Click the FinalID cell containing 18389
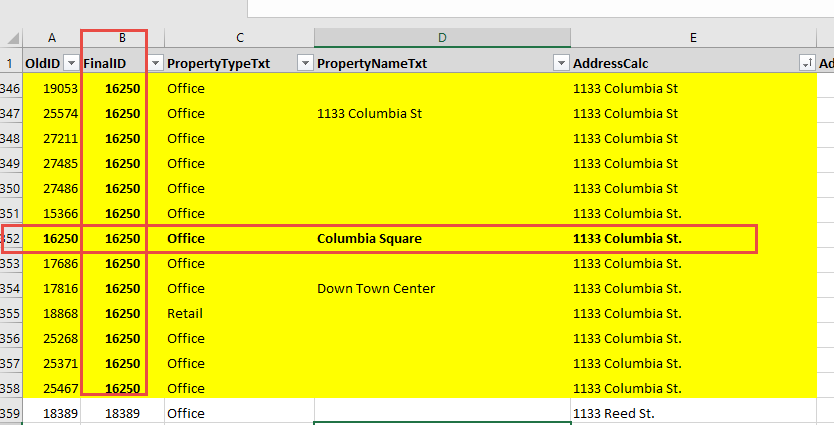This screenshot has height=425, width=834. [x=122, y=412]
